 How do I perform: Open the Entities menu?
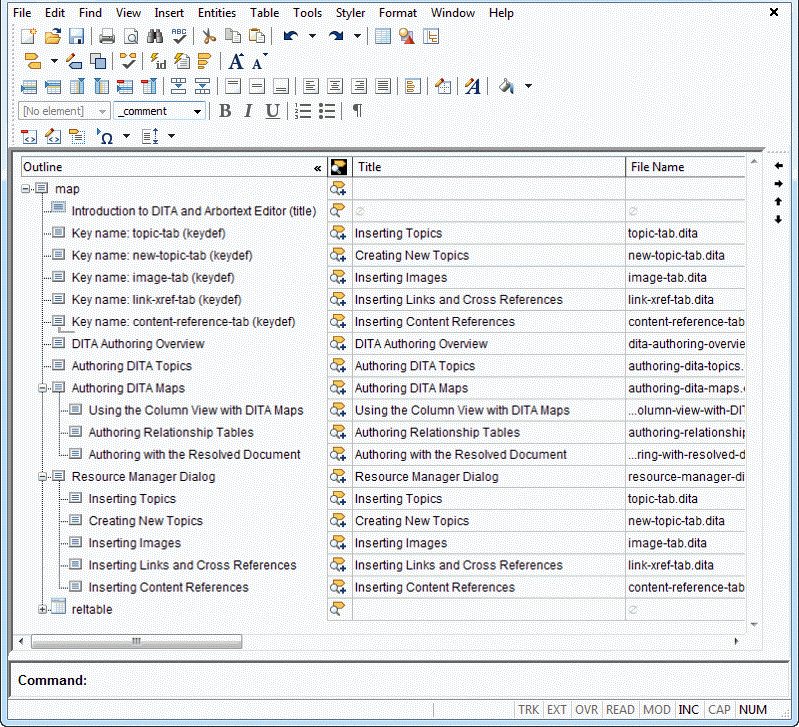[217, 13]
